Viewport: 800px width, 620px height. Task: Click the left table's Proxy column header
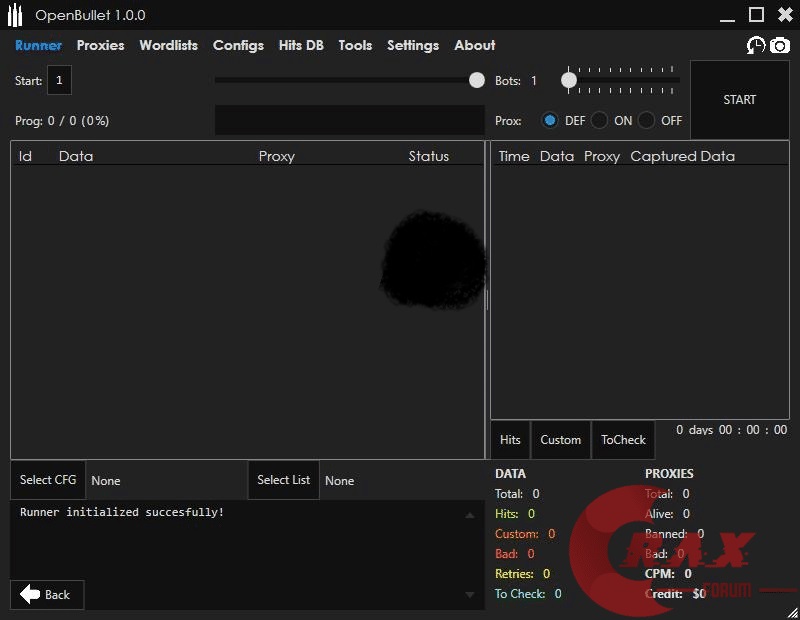[277, 156]
